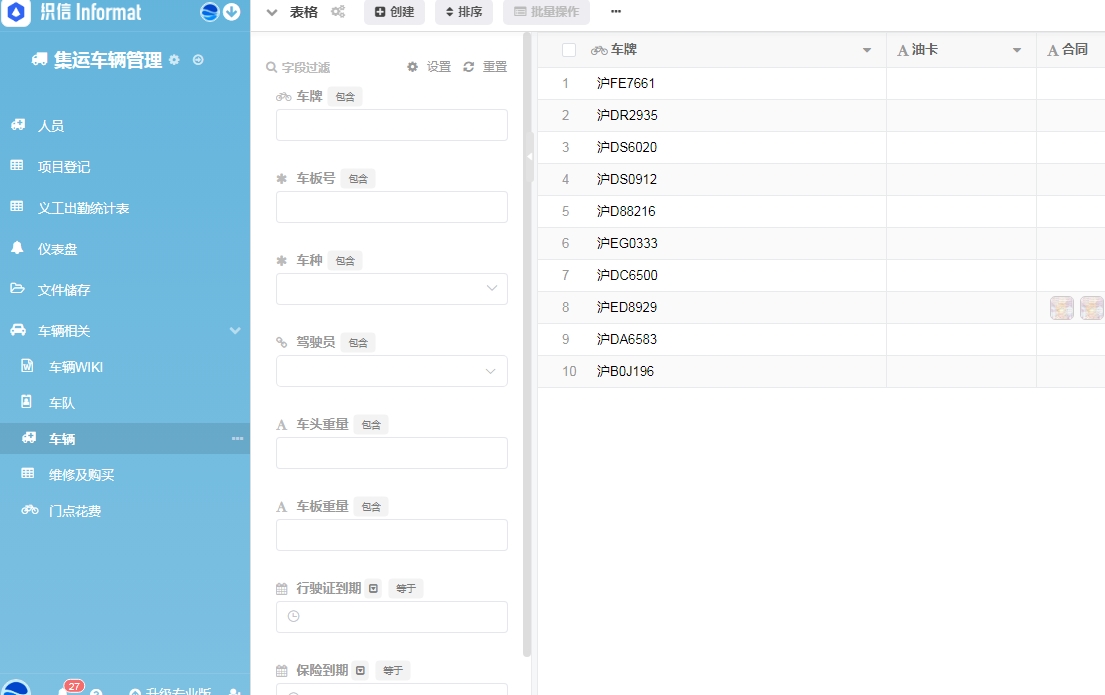Viewport: 1105px width, 695px height.
Task: Click the 重置 refresh icon in filter panel
Action: (469, 67)
